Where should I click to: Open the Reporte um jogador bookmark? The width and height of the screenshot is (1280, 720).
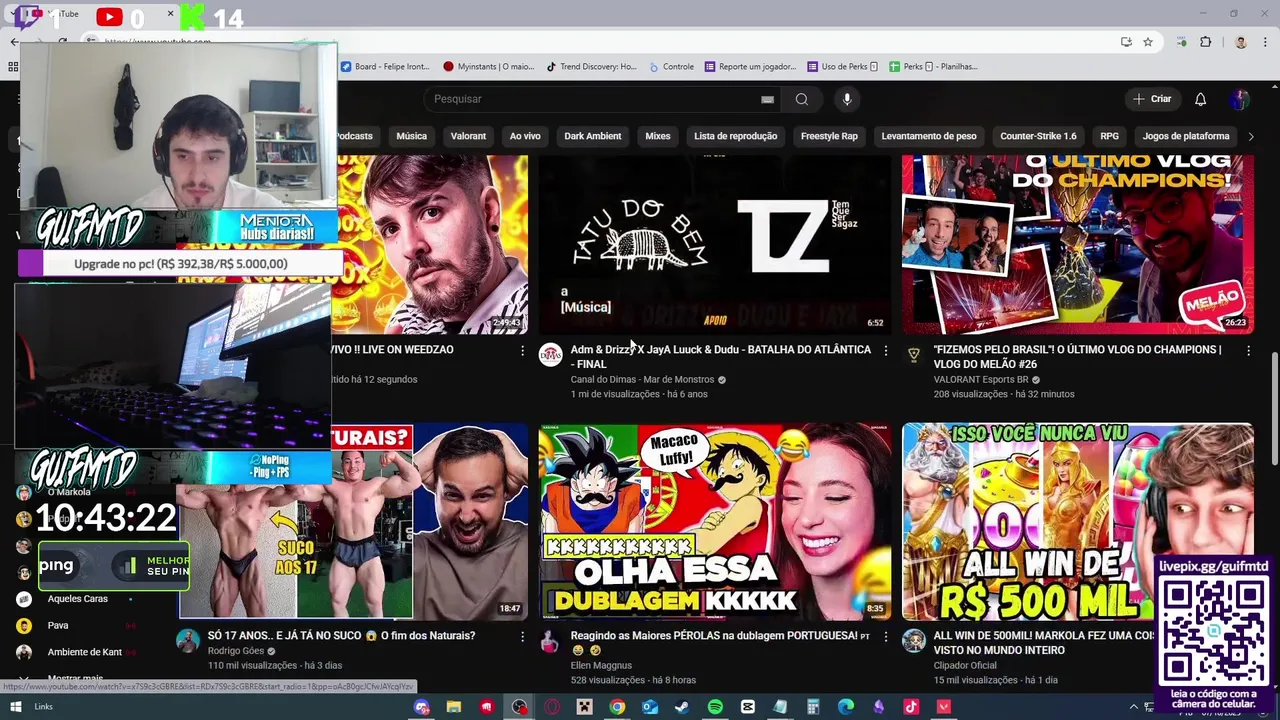(x=750, y=67)
